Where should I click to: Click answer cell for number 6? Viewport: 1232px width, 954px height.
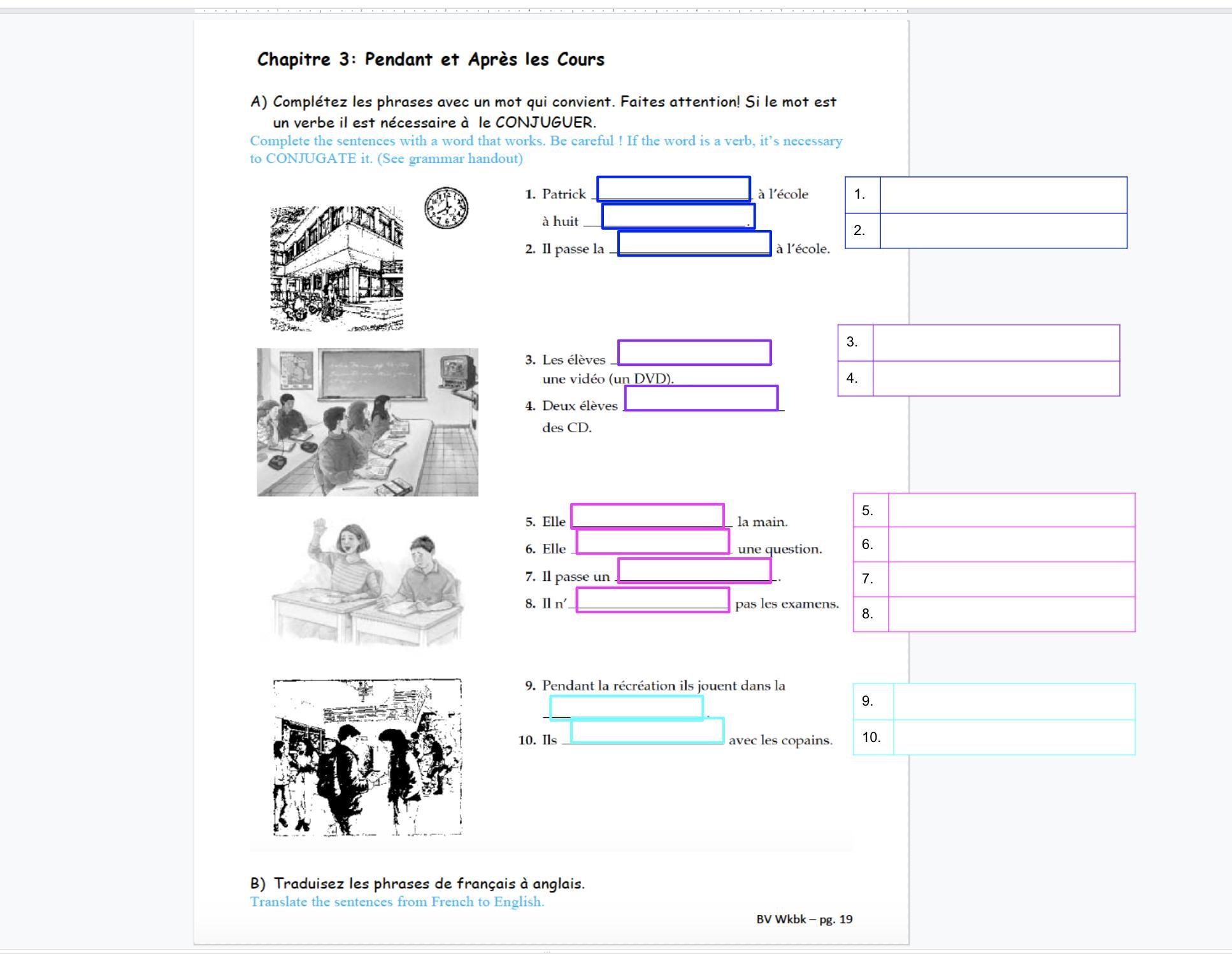click(x=1012, y=545)
